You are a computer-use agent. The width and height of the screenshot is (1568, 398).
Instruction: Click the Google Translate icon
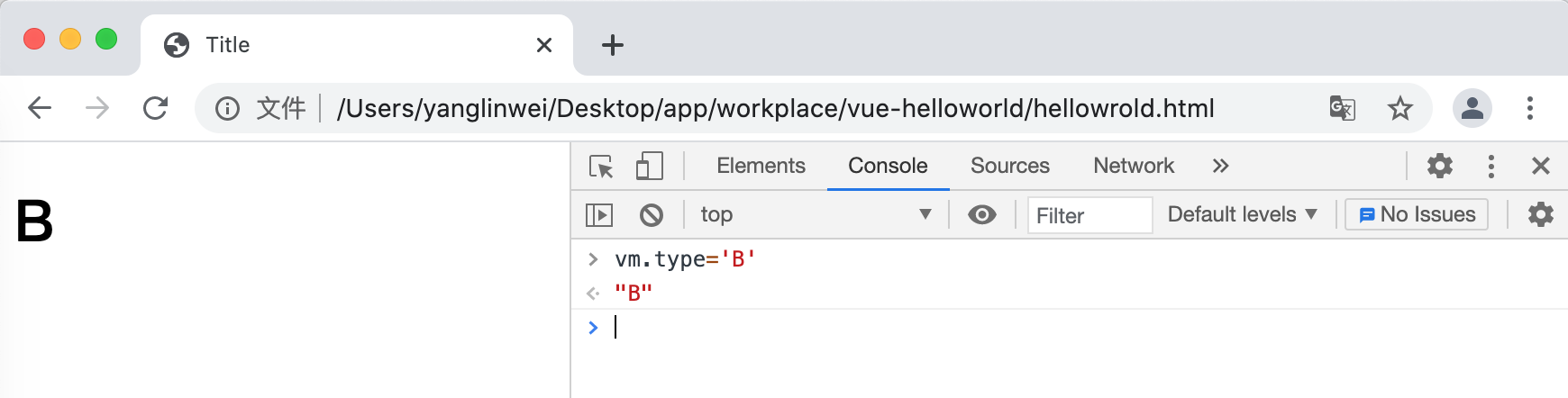click(1342, 109)
